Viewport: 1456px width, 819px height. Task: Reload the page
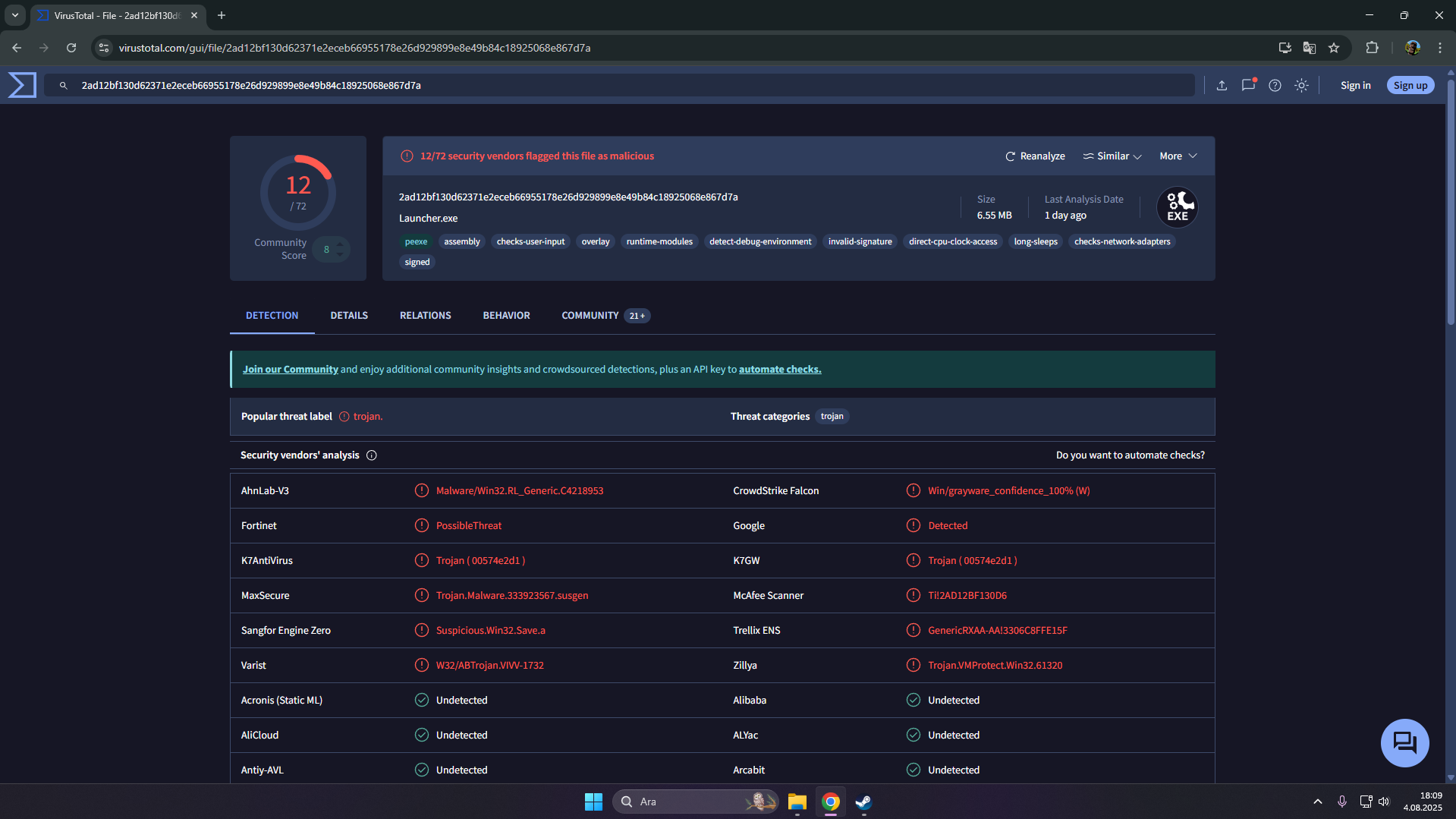(x=71, y=48)
